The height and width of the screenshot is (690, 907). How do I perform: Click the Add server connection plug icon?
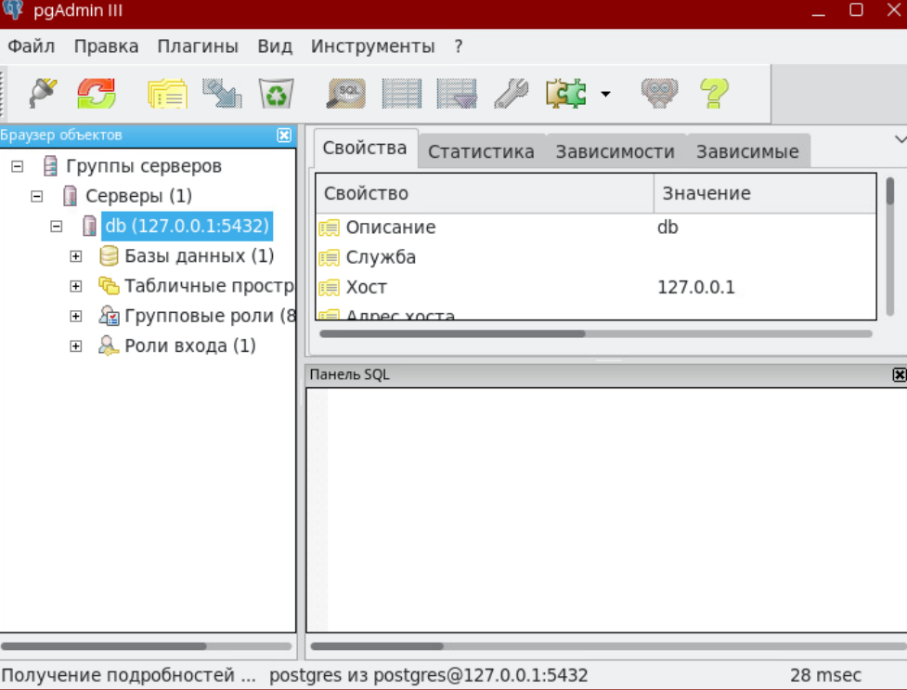point(43,93)
